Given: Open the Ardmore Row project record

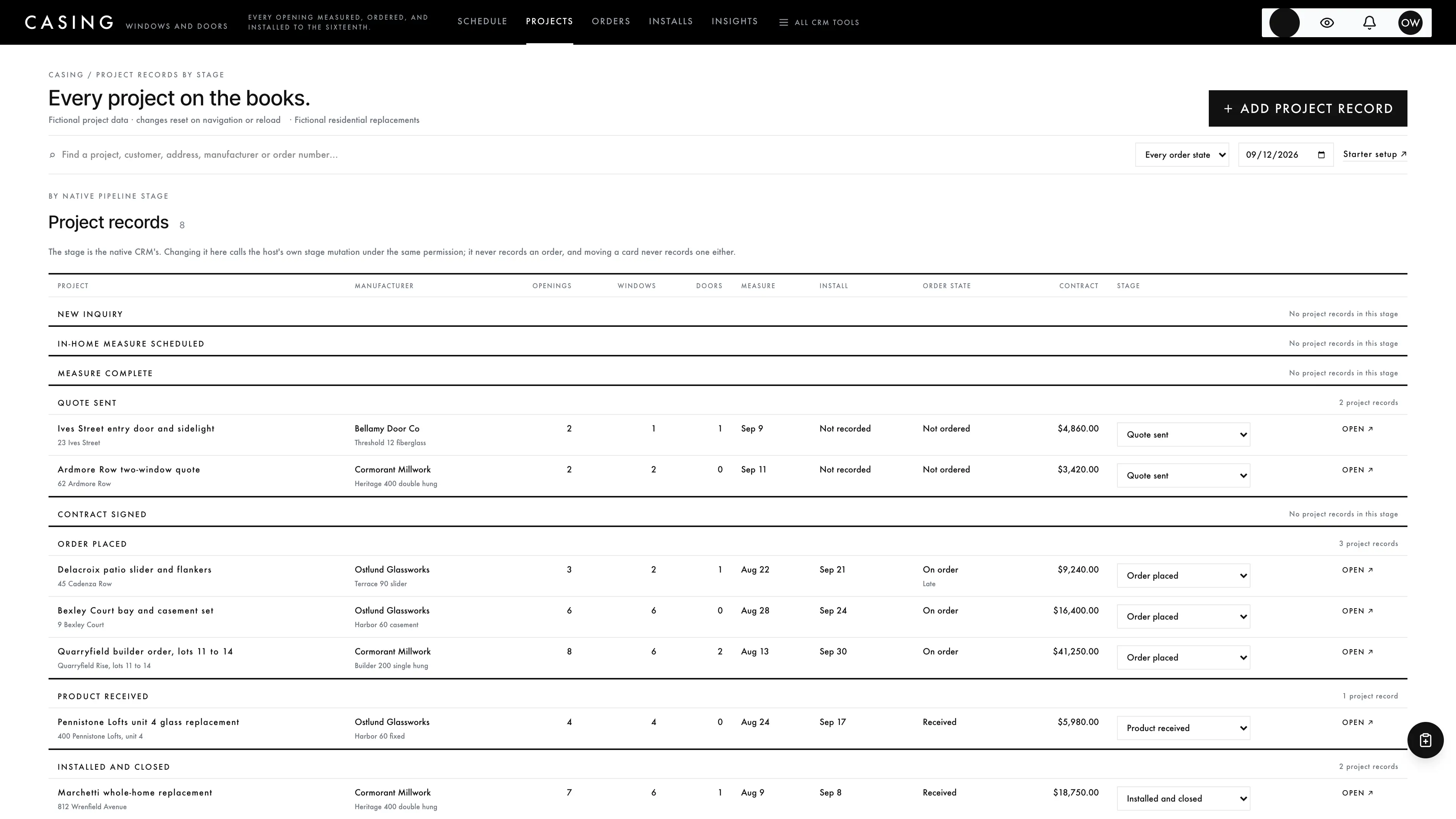Looking at the screenshot, I should tap(1357, 470).
